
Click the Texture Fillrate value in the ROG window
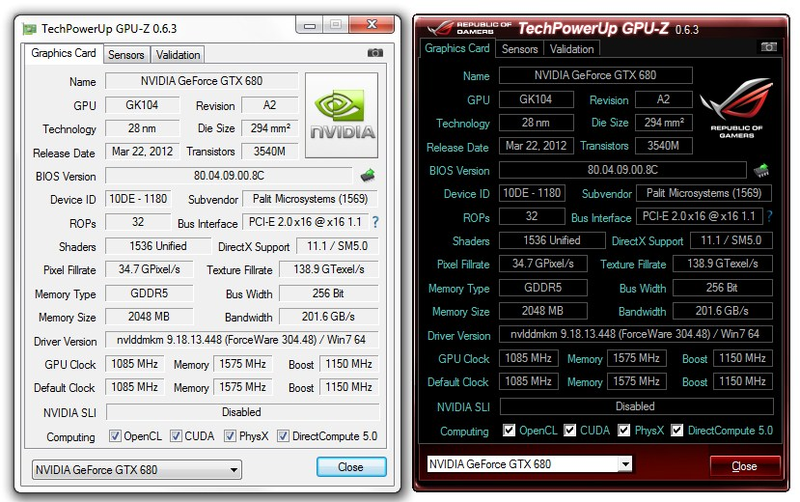tap(722, 264)
